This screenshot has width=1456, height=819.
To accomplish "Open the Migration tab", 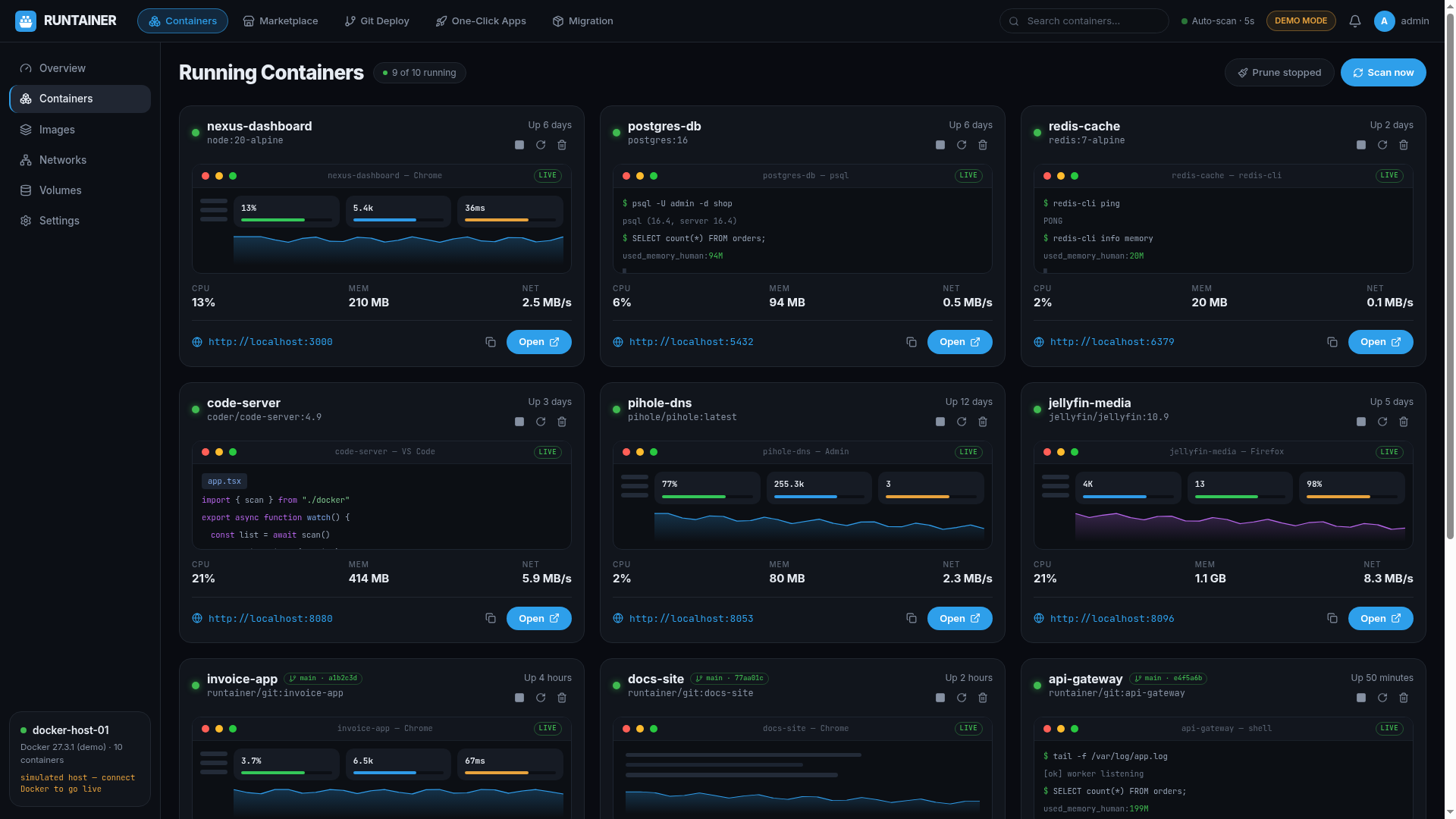I will tap(582, 21).
